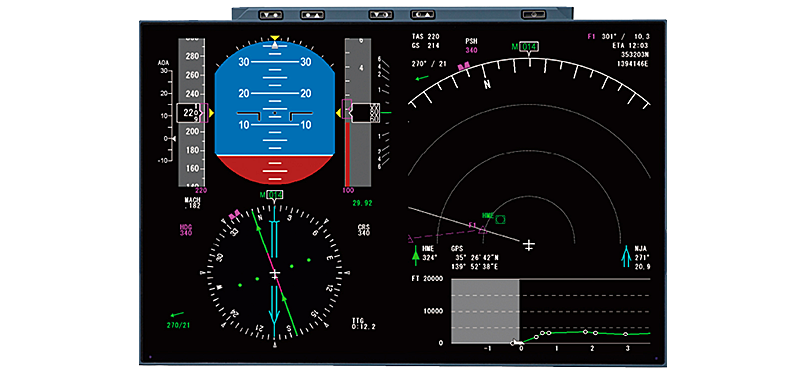
Task: Click the green HME waypoint symbol on map
Action: pos(501,219)
